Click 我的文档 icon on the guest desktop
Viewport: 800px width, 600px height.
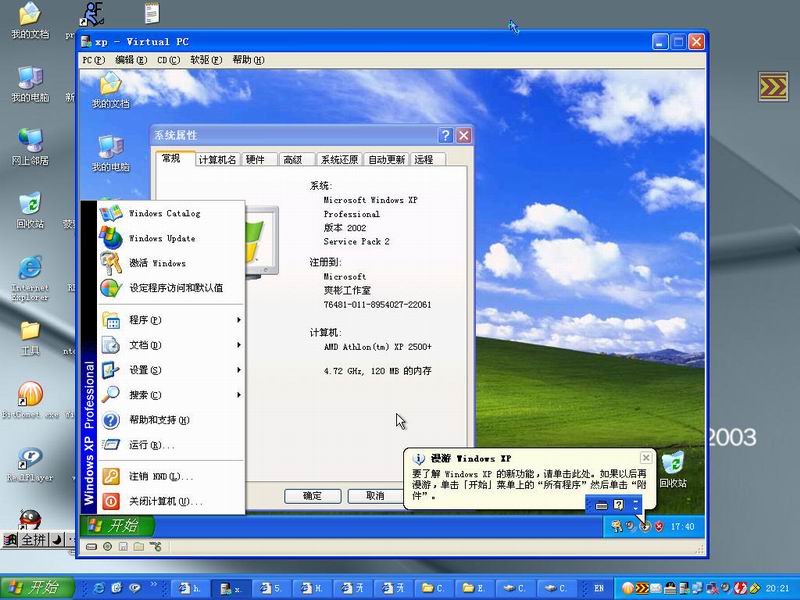[x=111, y=90]
